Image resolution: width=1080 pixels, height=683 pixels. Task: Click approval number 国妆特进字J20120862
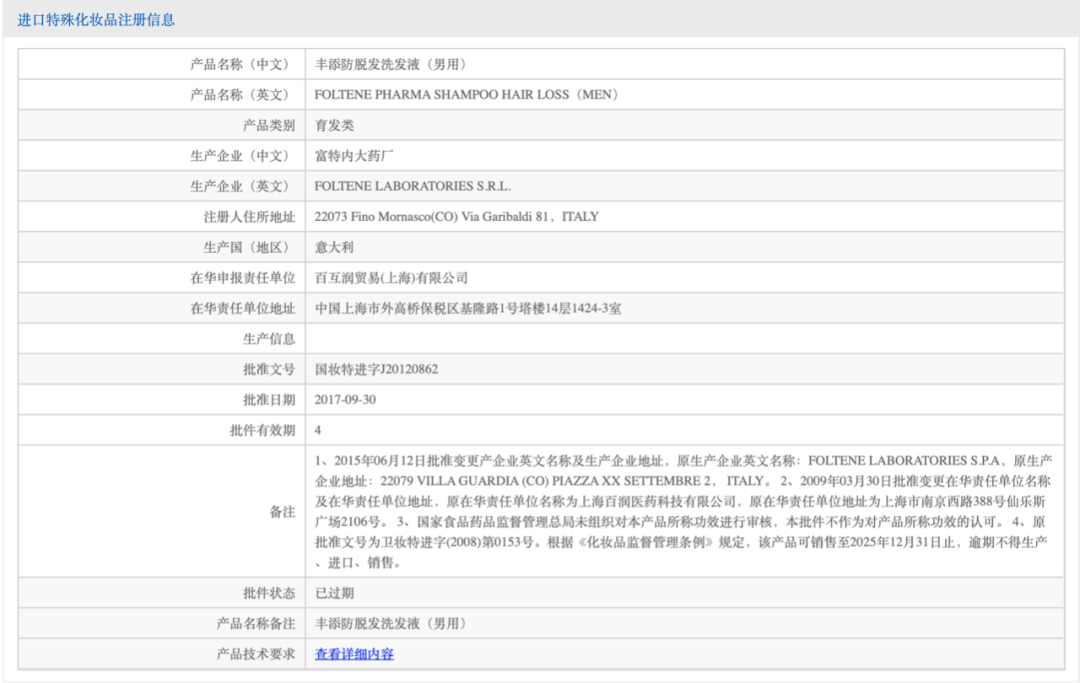point(376,369)
